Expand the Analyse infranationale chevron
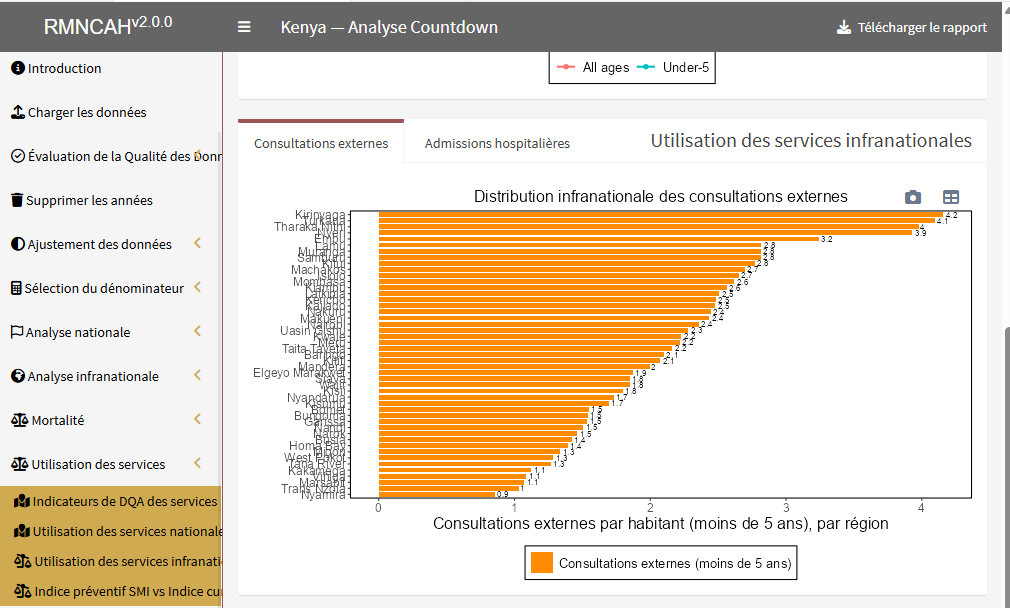The image size is (1010, 608). (x=198, y=374)
